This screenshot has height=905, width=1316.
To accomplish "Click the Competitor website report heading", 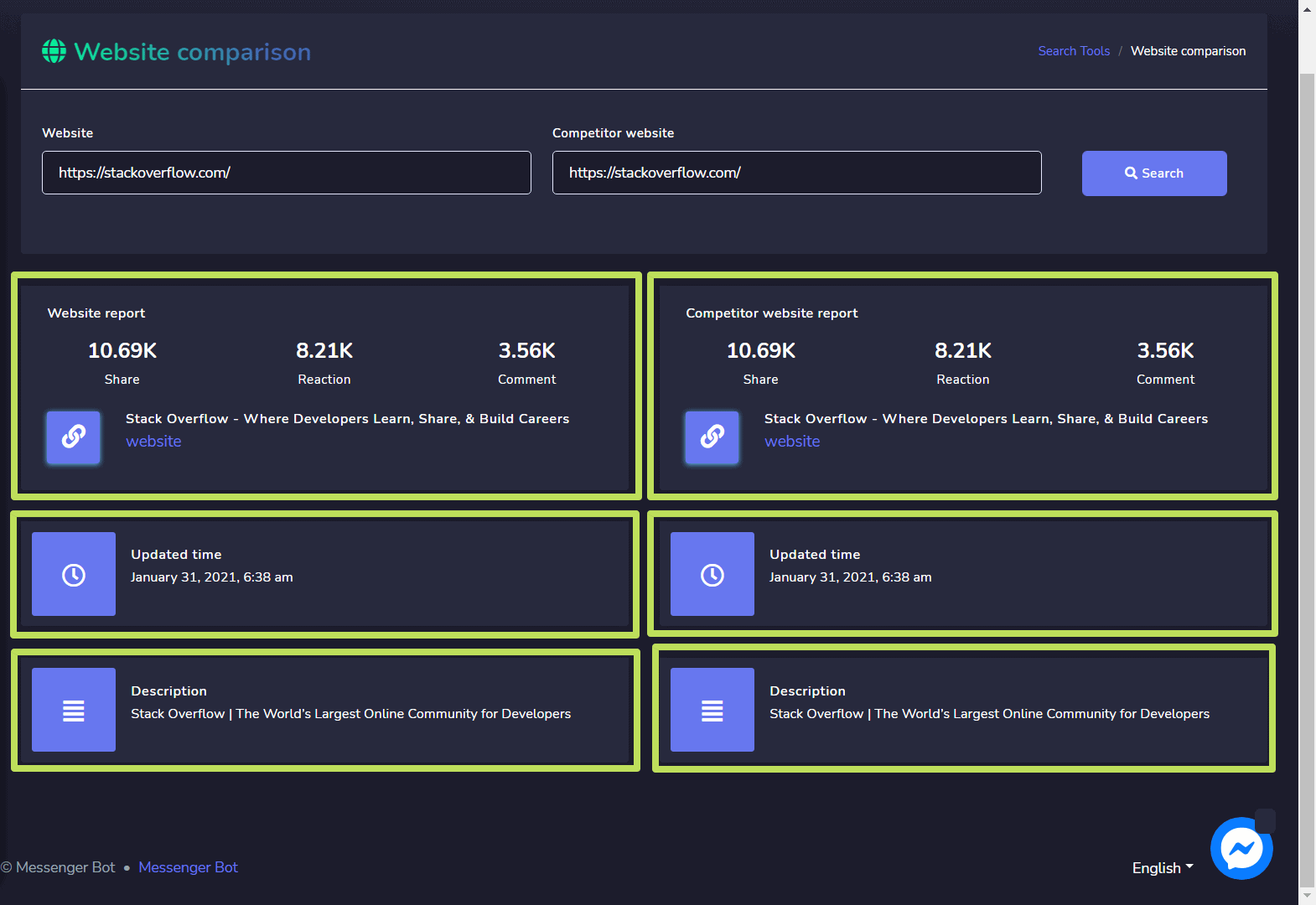I will (x=772, y=313).
